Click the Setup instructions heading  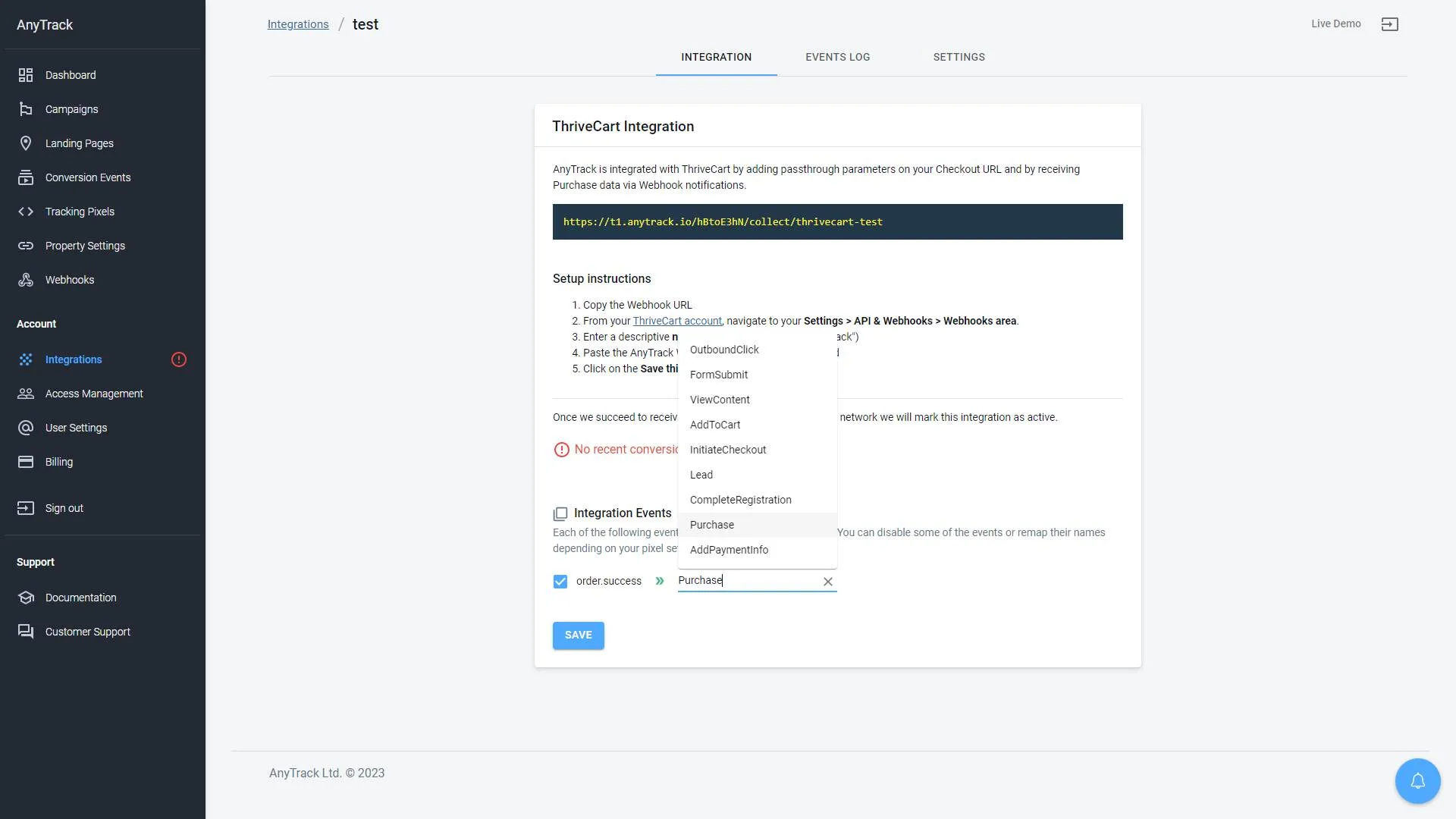[601, 279]
